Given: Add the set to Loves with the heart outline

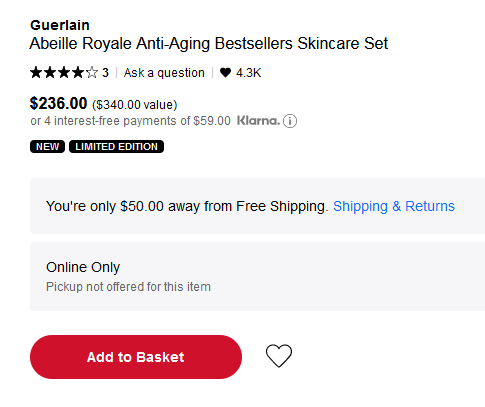Looking at the screenshot, I should click(x=279, y=356).
